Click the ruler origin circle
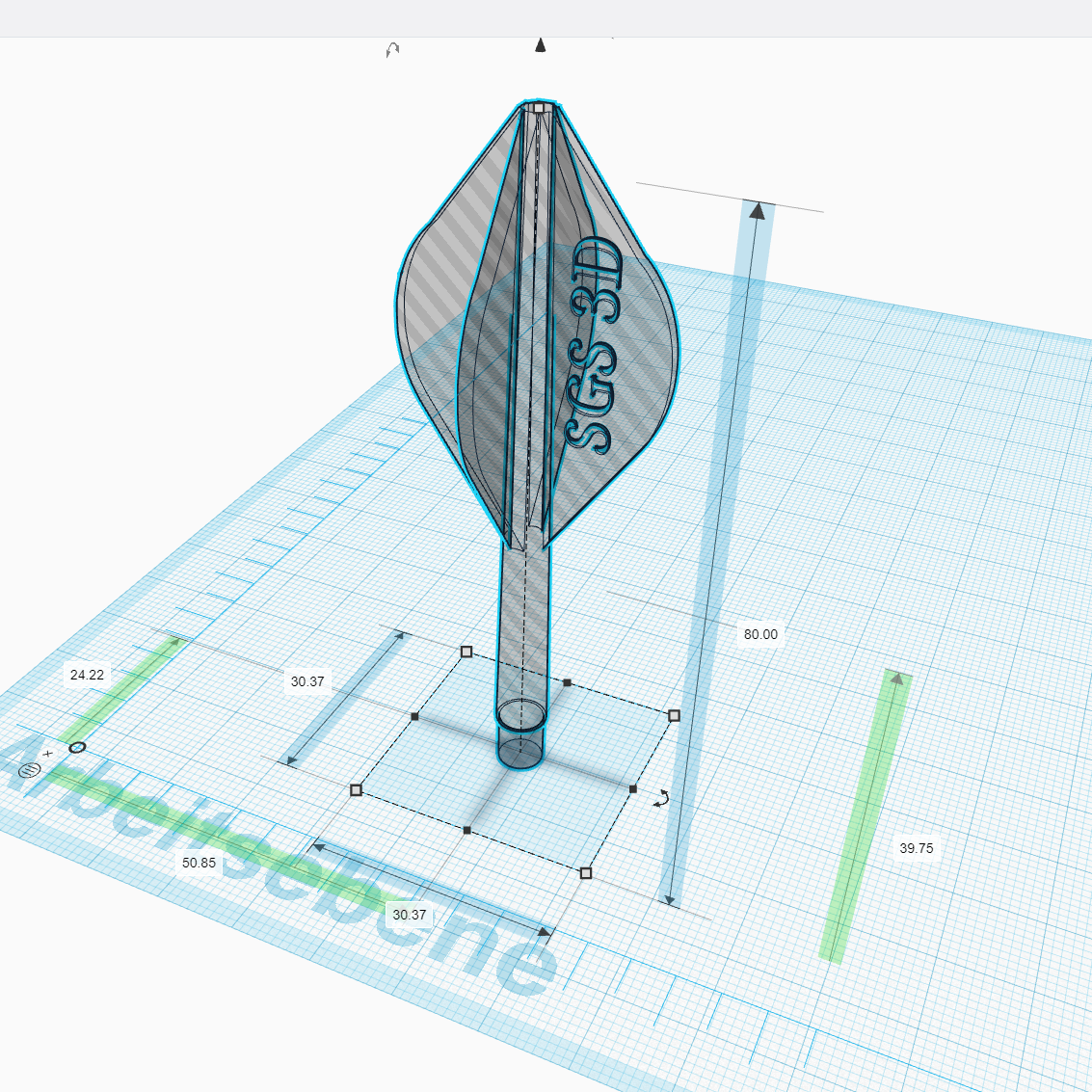This screenshot has width=1092, height=1092. click(x=77, y=747)
